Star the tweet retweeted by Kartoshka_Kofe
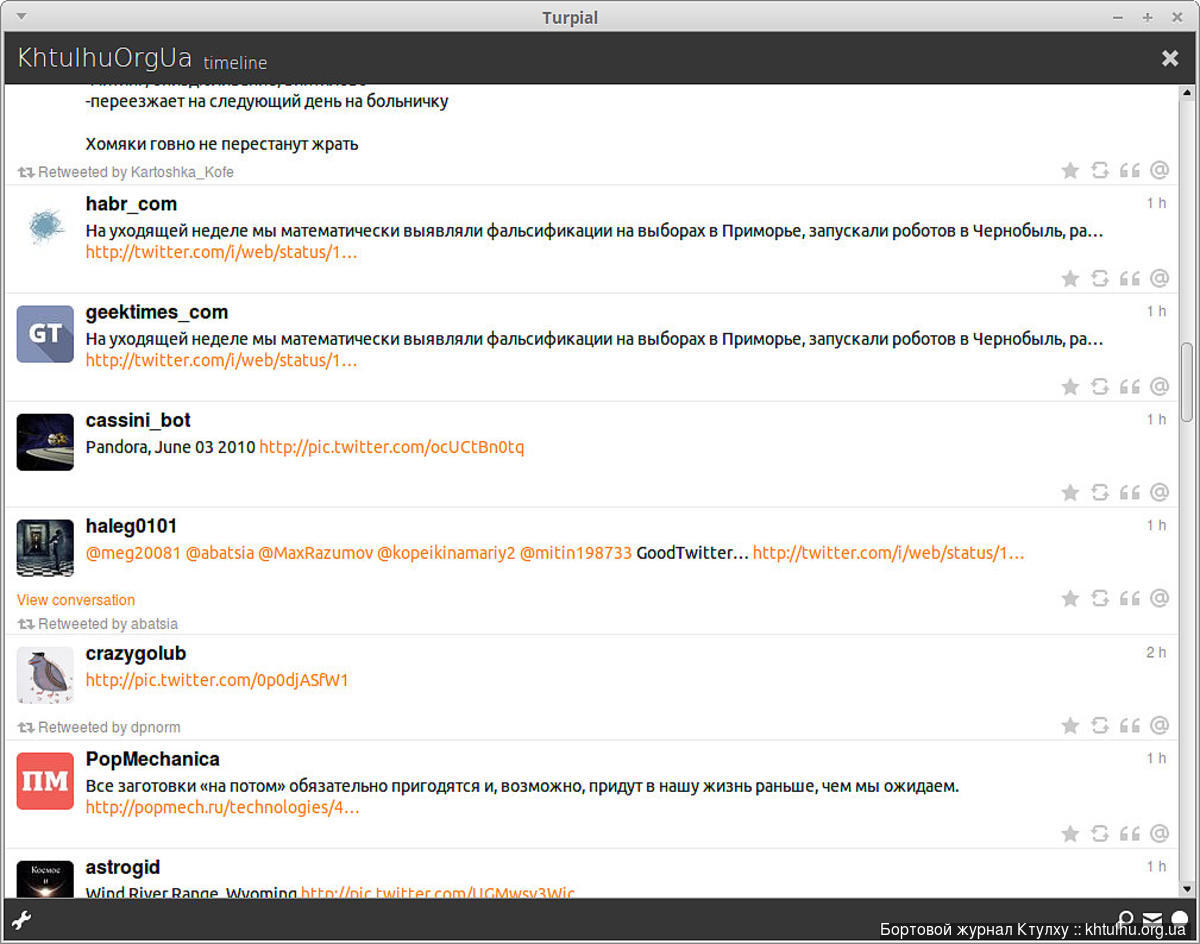 coord(1070,170)
